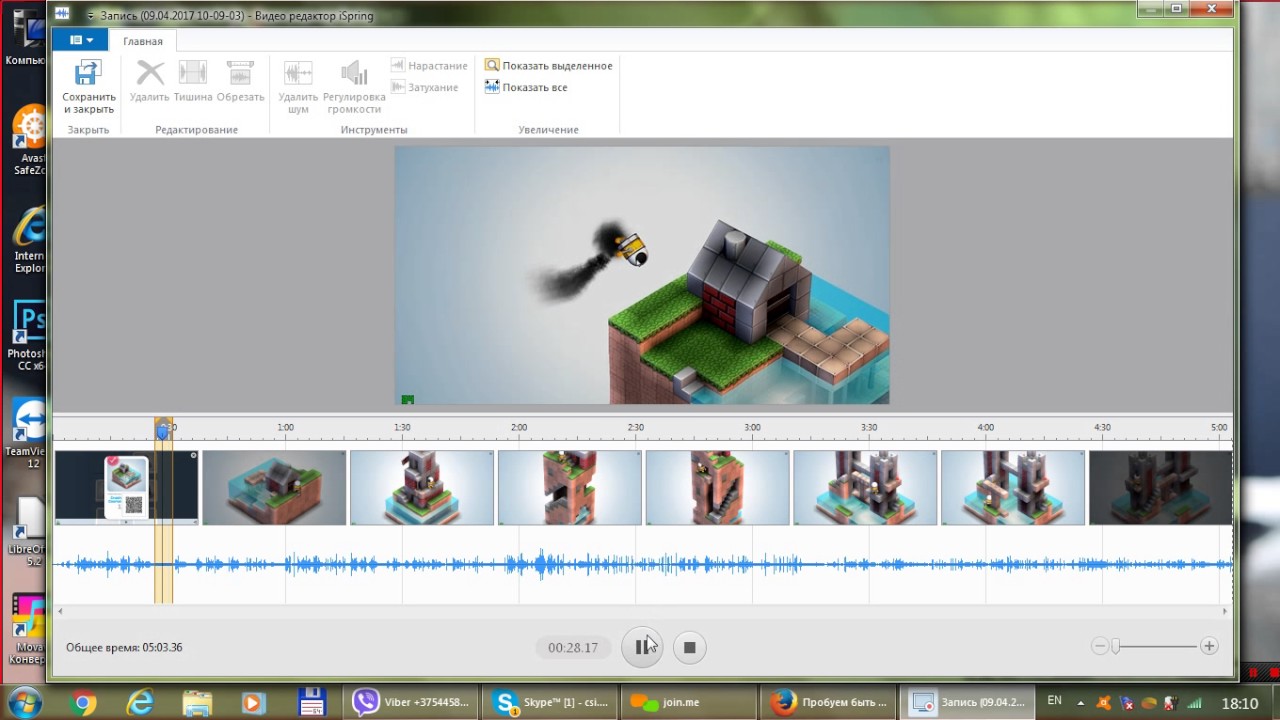Click Save and close (Сохранить и закрыть)
Screen dimensions: 1280x720
(x=88, y=87)
